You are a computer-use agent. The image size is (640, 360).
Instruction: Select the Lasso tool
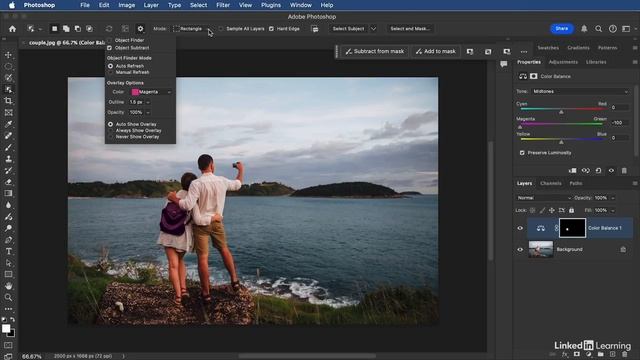pyautogui.click(x=8, y=78)
